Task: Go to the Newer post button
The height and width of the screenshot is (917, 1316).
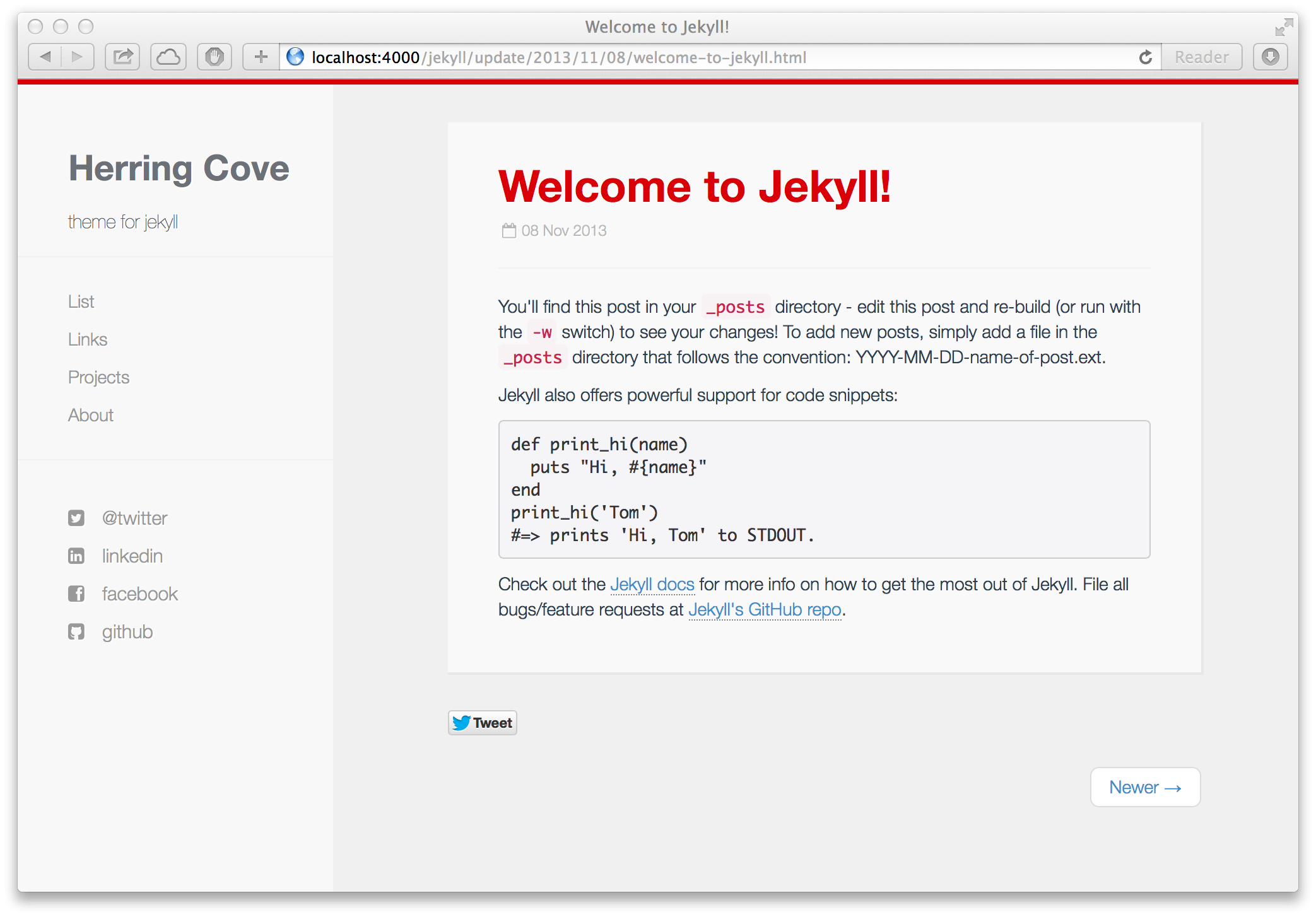Action: [x=1145, y=787]
